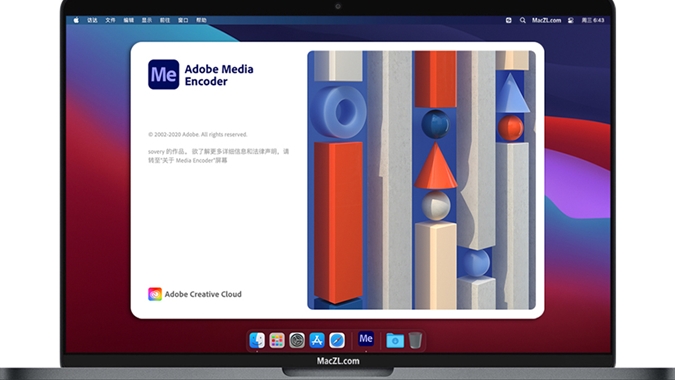
Task: Click the Me logo on the splash screen
Action: [x=164, y=74]
